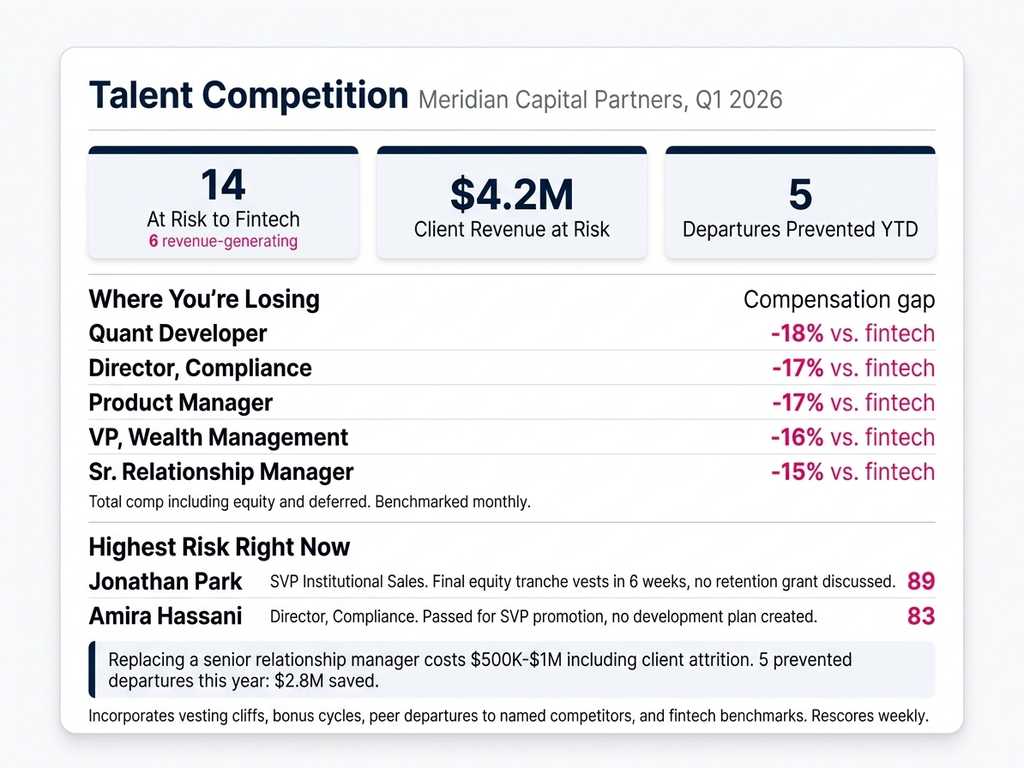Image resolution: width=1024 pixels, height=768 pixels.
Task: Click the Compensation gap column header
Action: pos(839,300)
